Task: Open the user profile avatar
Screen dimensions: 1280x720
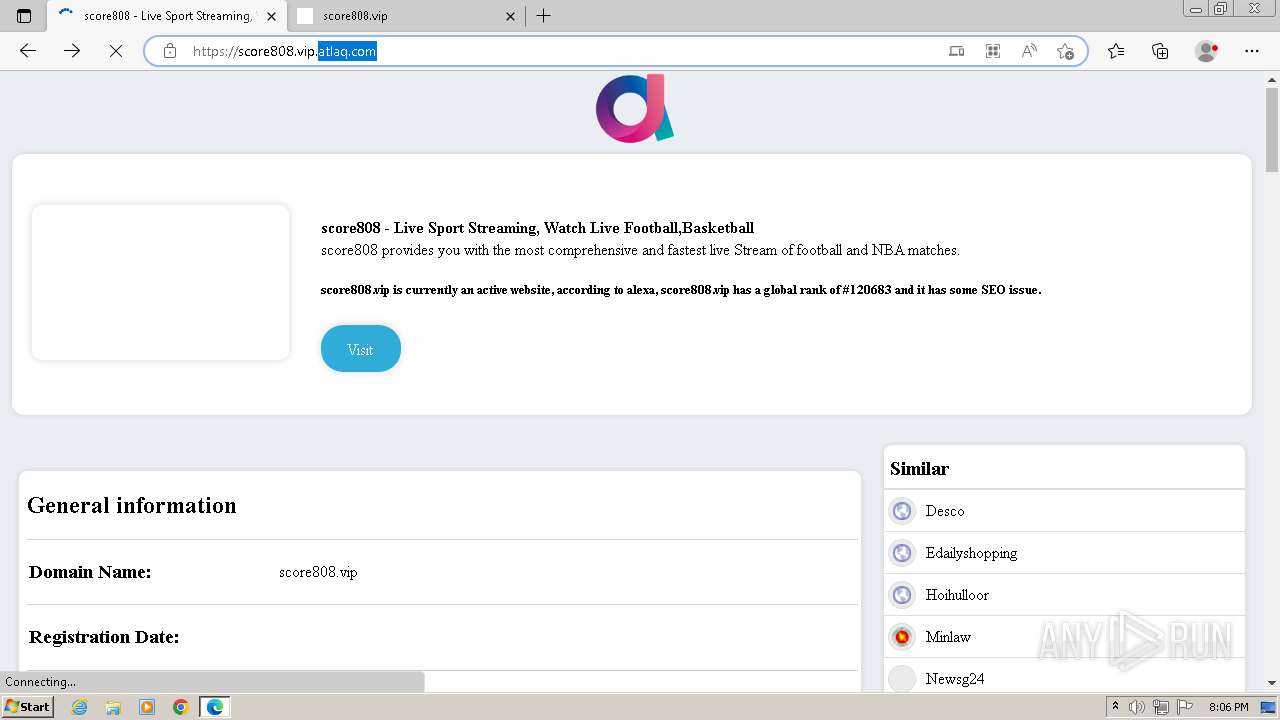Action: pos(1207,51)
